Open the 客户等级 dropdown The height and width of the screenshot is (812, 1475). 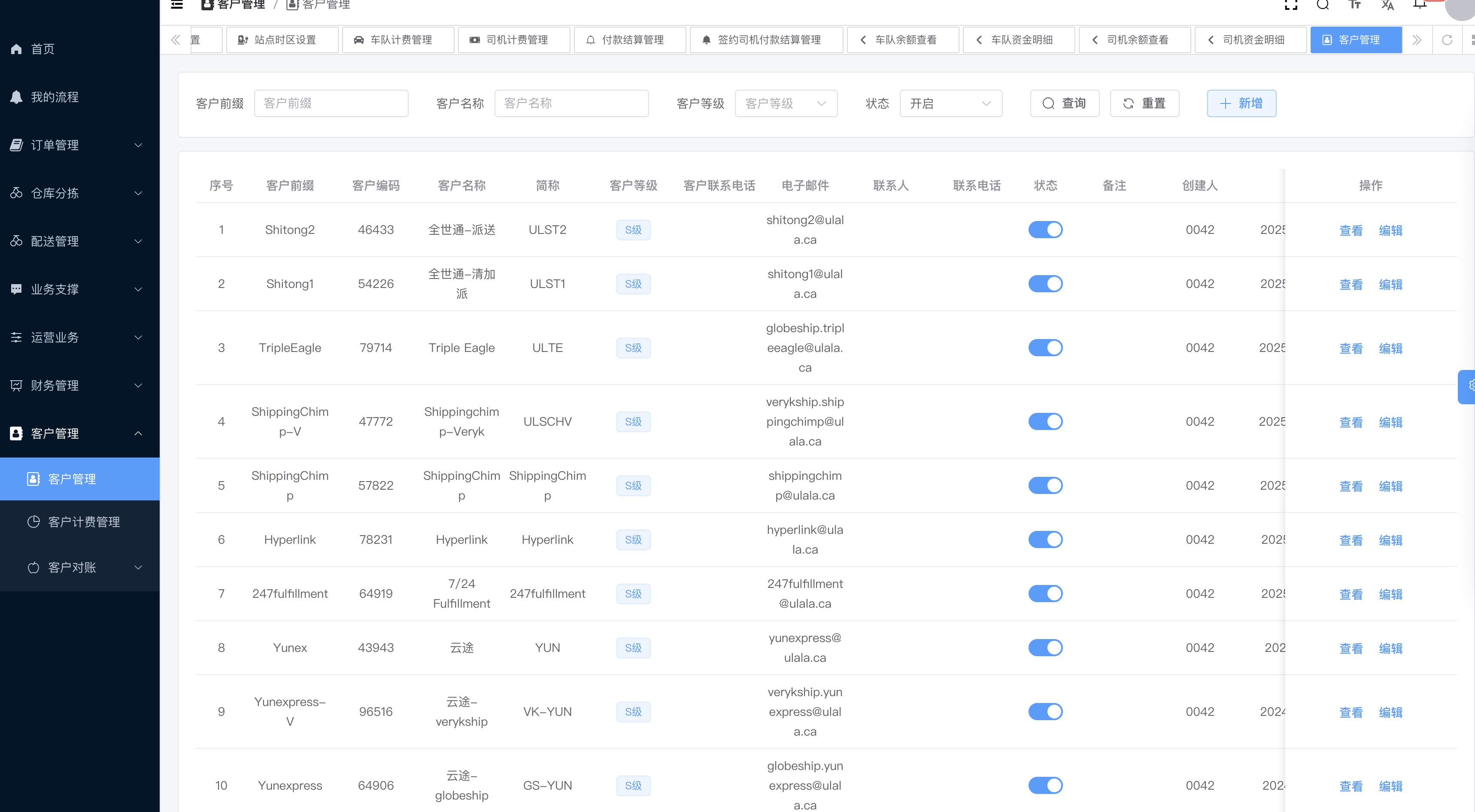(x=786, y=104)
